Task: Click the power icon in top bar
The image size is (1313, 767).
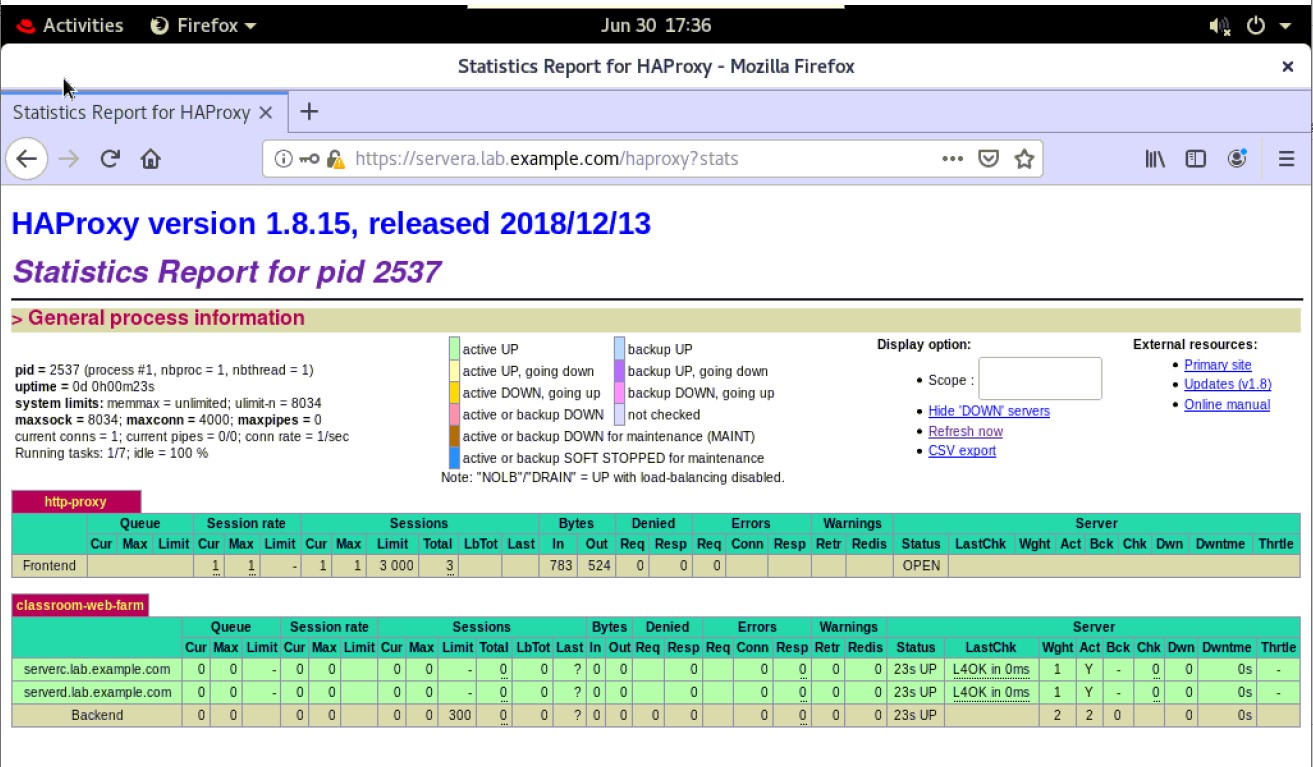Action: 1257,26
